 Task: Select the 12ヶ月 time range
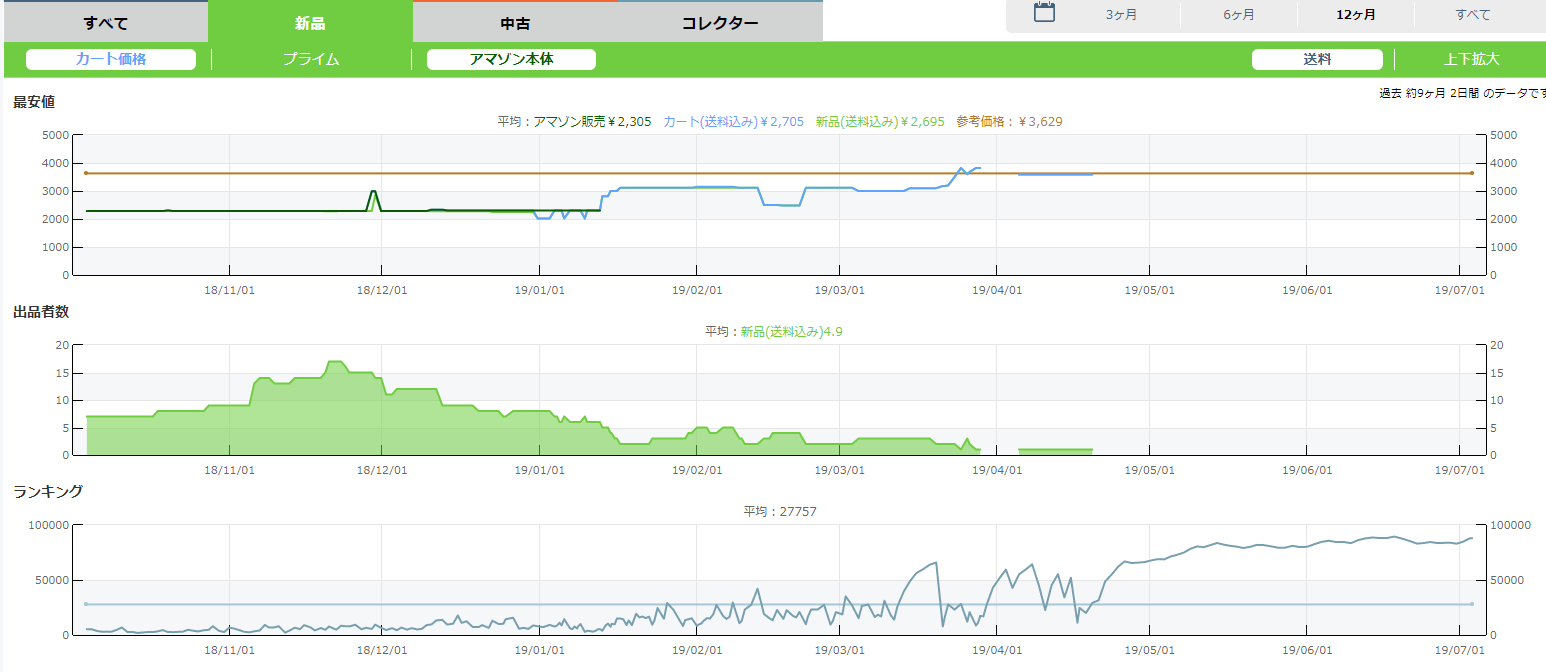[x=1355, y=15]
